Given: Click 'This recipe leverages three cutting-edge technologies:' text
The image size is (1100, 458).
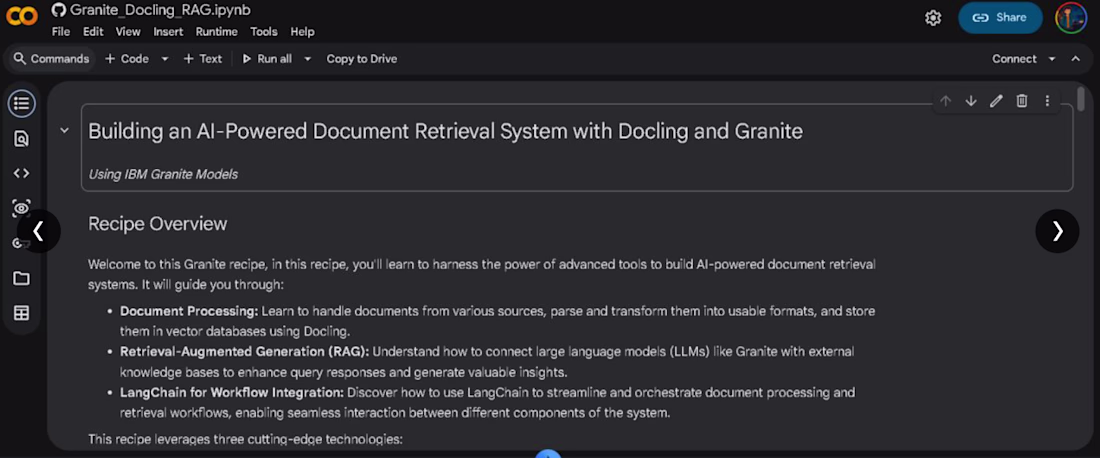Looking at the screenshot, I should tap(245, 439).
